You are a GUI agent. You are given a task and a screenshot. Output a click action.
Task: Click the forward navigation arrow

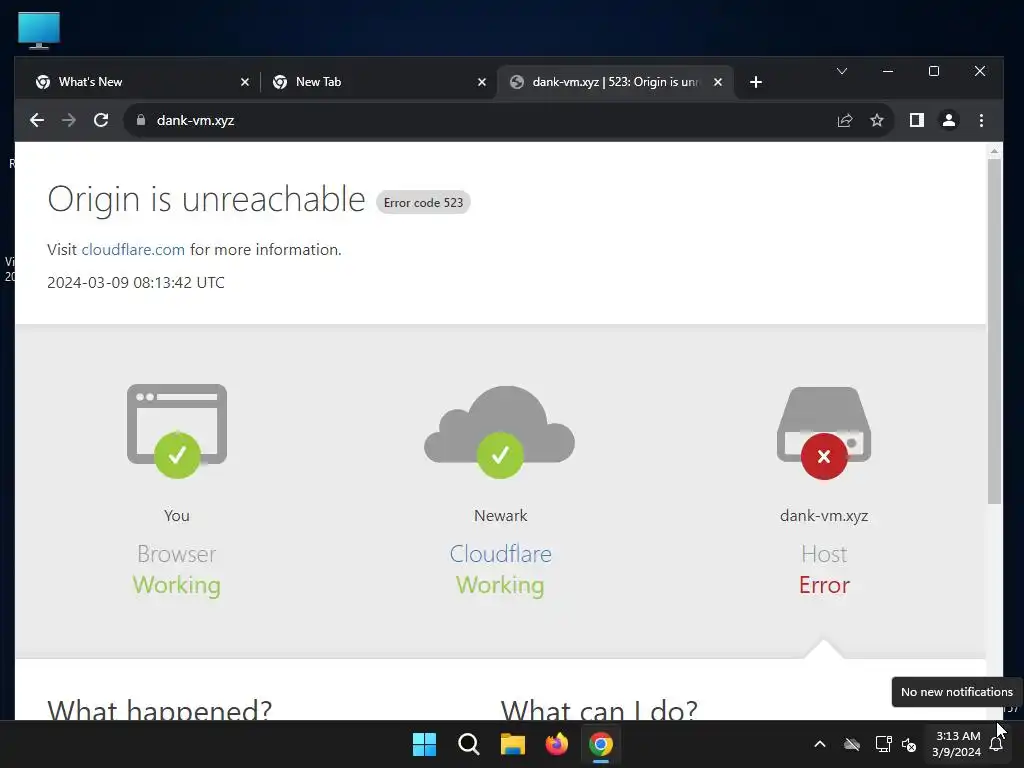coord(69,120)
